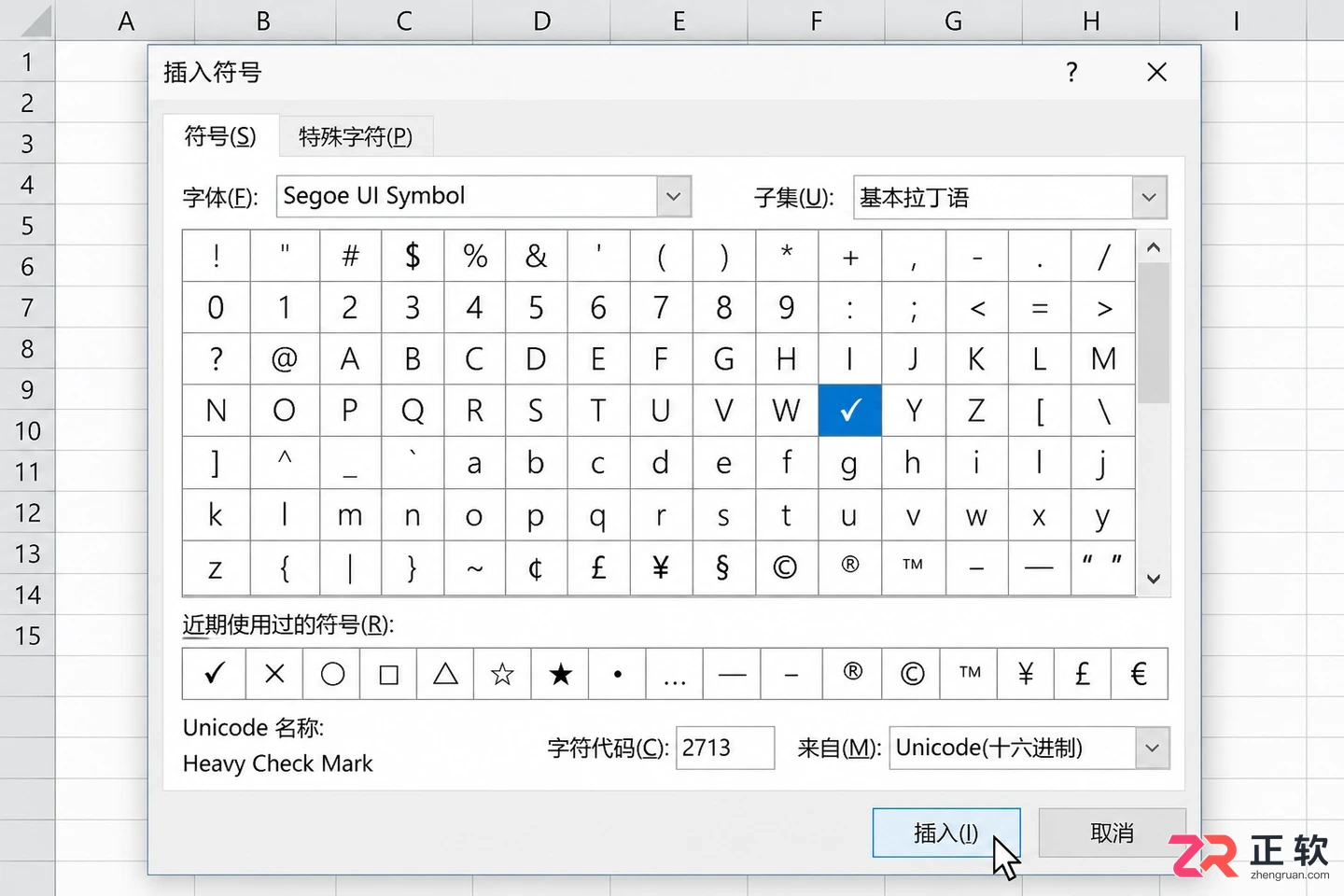
Task: Select the recently used bullet dot symbol
Action: coord(617,673)
